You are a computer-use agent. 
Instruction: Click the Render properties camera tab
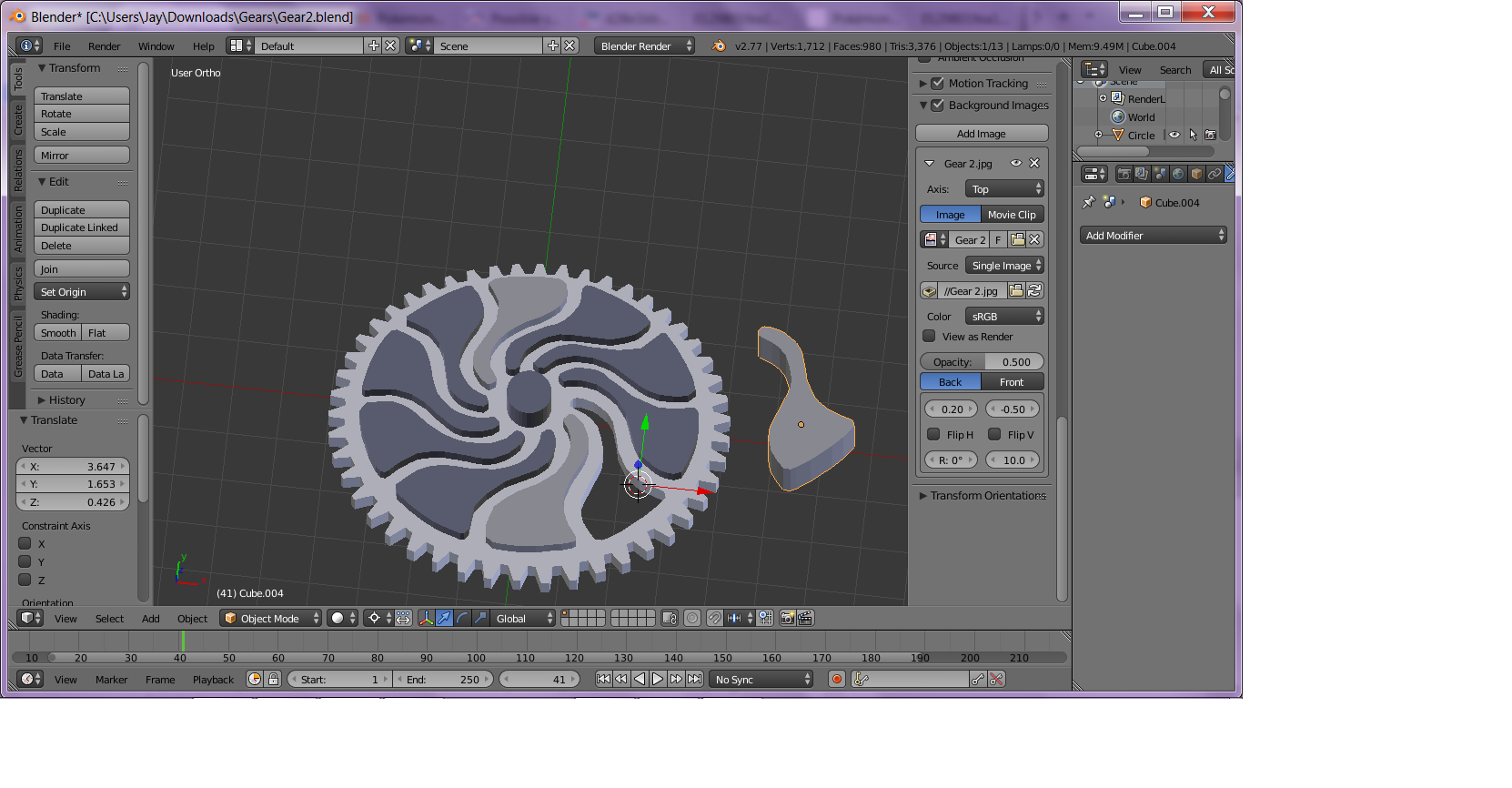pyautogui.click(x=1124, y=174)
